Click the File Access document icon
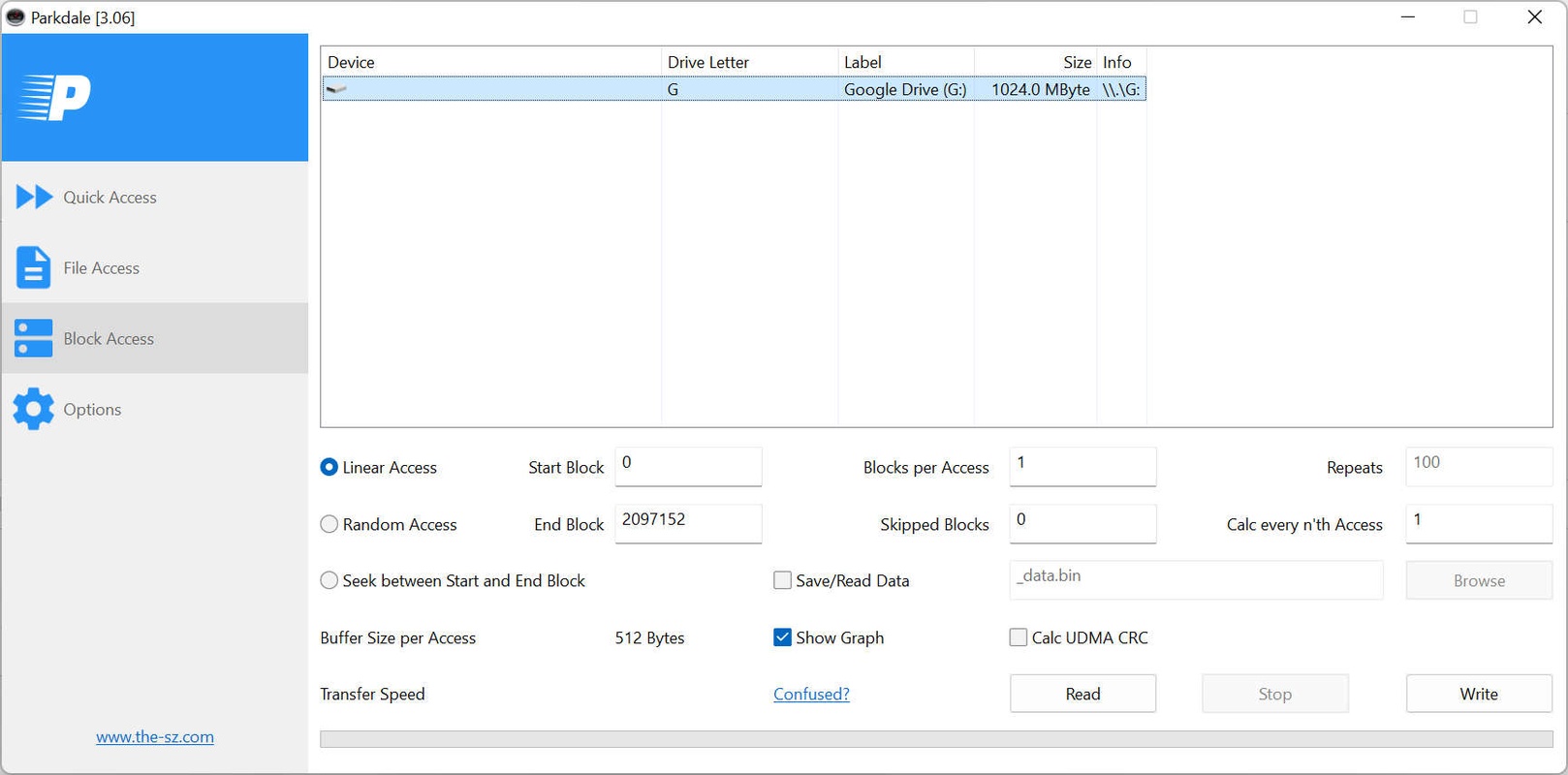The height and width of the screenshot is (775, 1568). pyautogui.click(x=33, y=267)
